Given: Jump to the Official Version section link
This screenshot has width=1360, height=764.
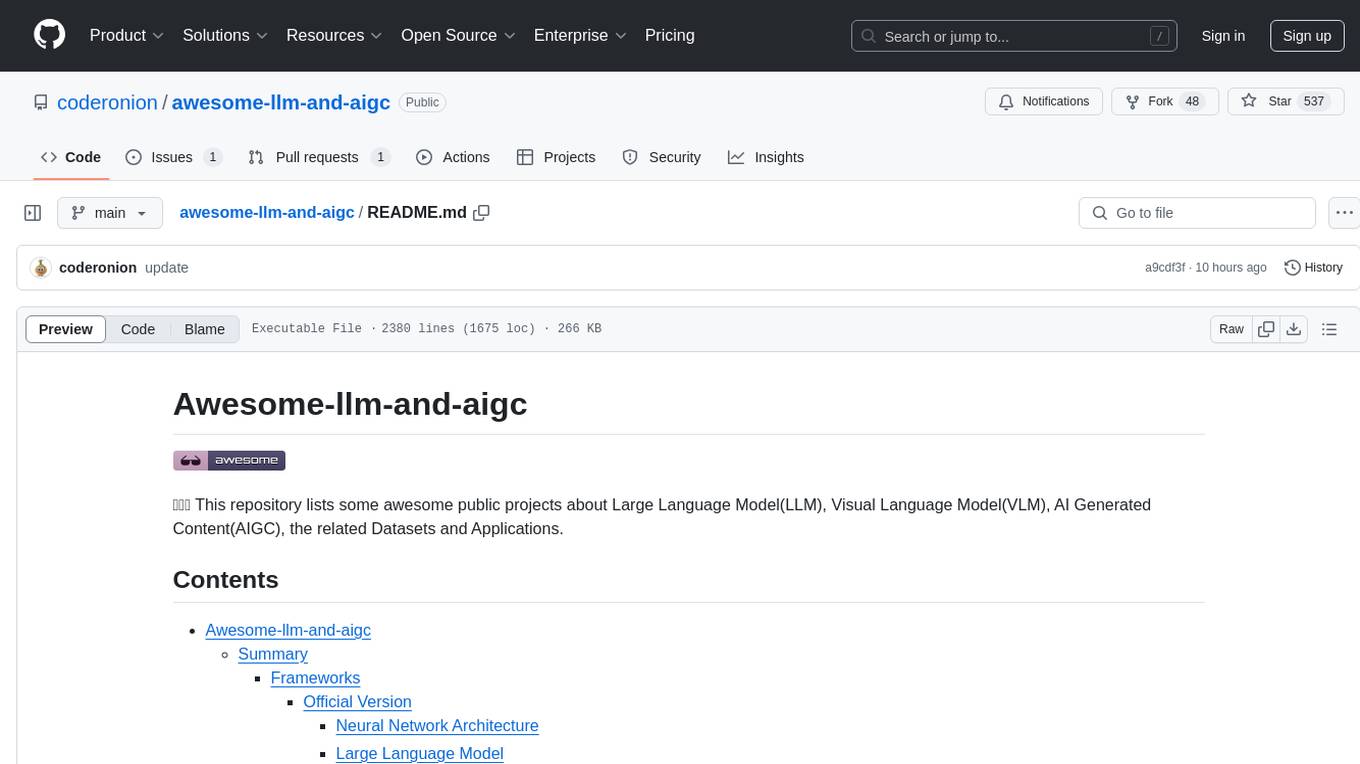Looking at the screenshot, I should (x=357, y=702).
